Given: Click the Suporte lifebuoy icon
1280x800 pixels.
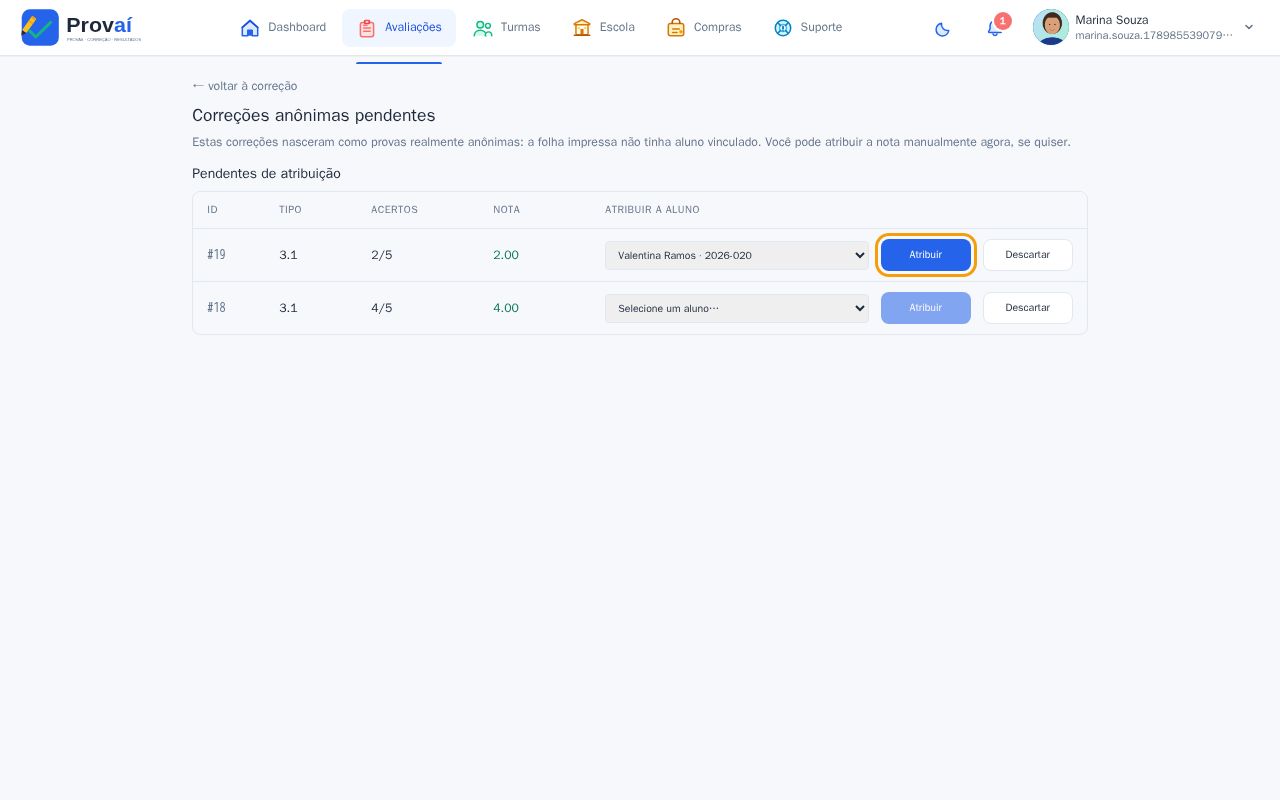Looking at the screenshot, I should point(783,28).
